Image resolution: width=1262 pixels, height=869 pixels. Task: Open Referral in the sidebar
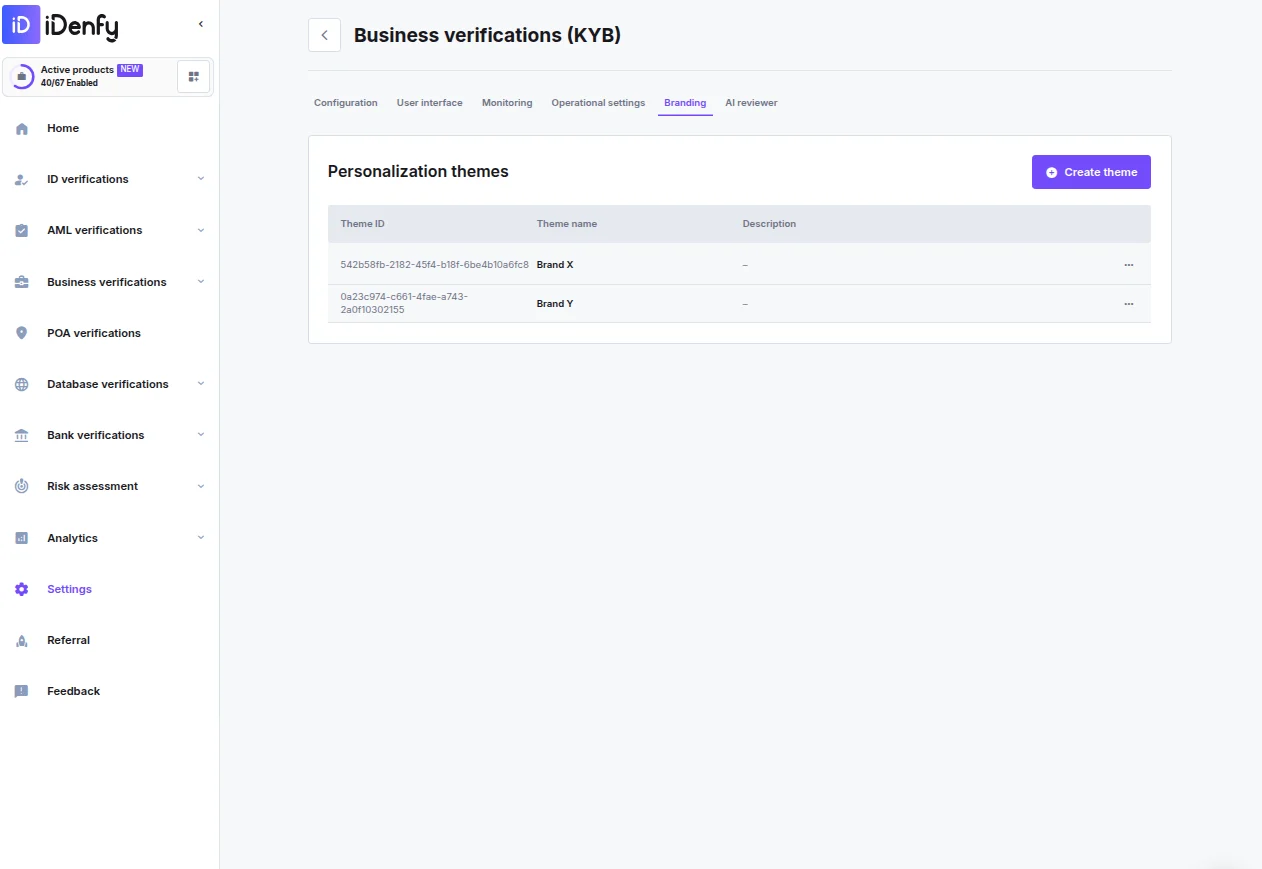(x=68, y=640)
